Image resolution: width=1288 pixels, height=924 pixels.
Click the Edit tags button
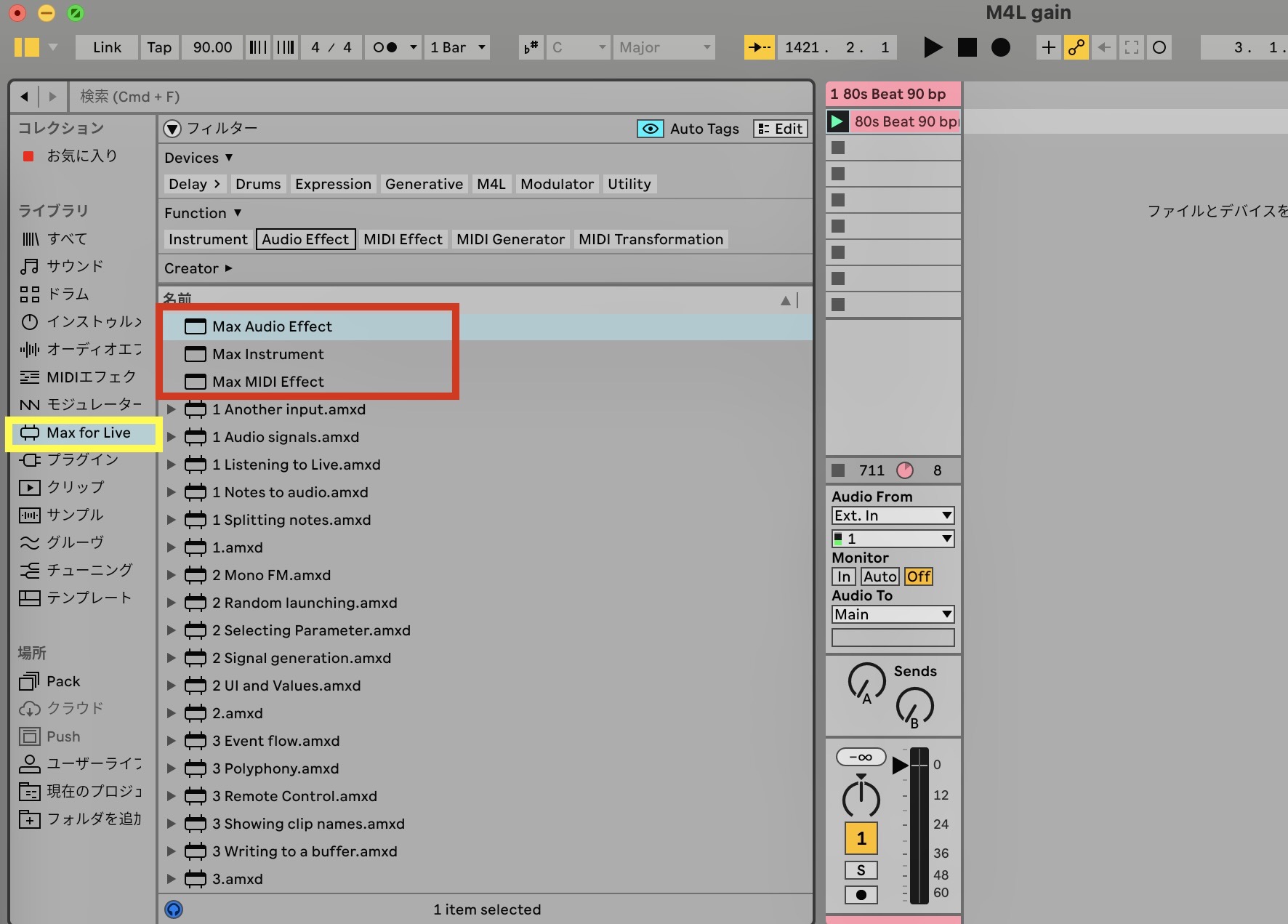click(x=781, y=129)
